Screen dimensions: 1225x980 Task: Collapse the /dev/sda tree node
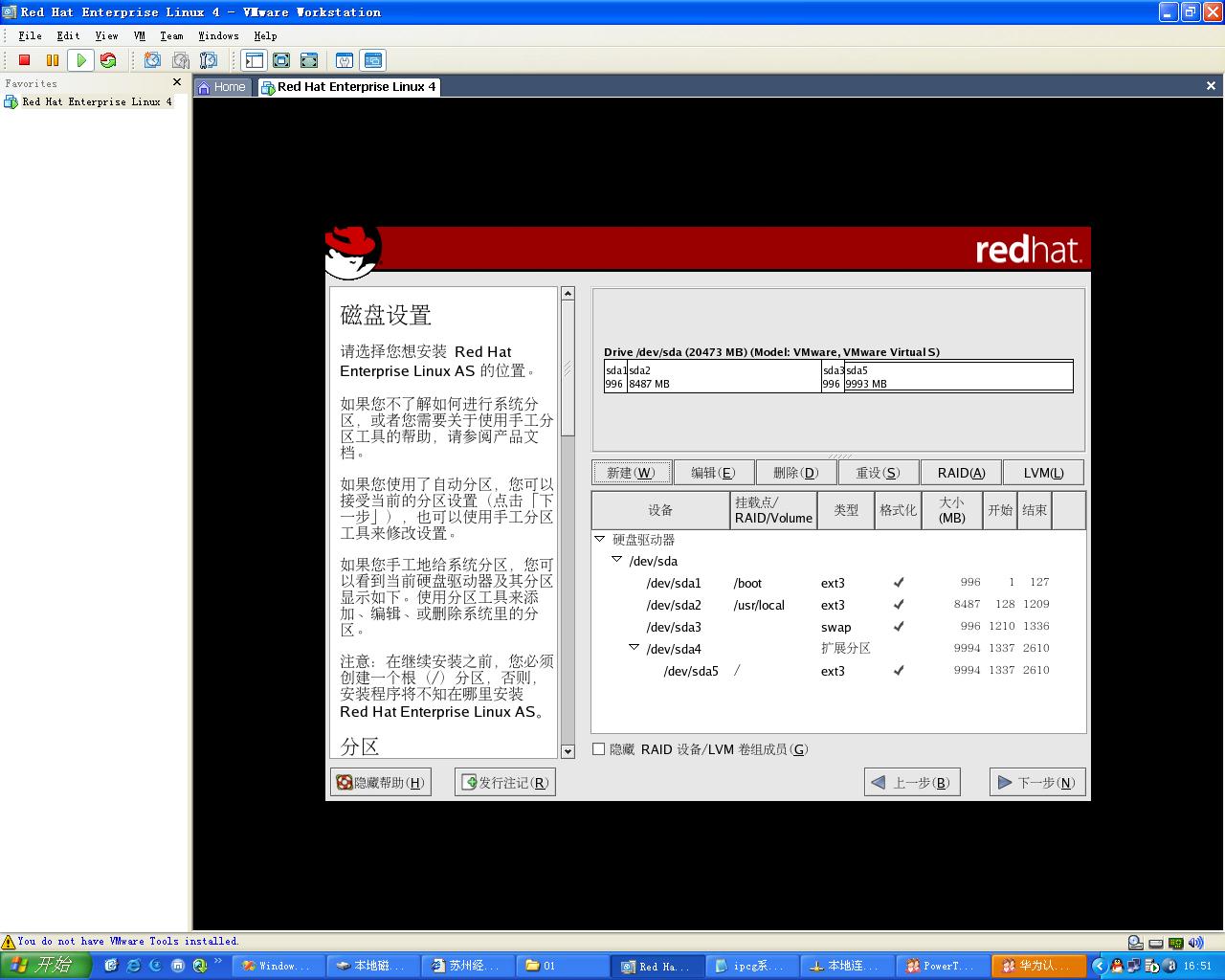616,560
